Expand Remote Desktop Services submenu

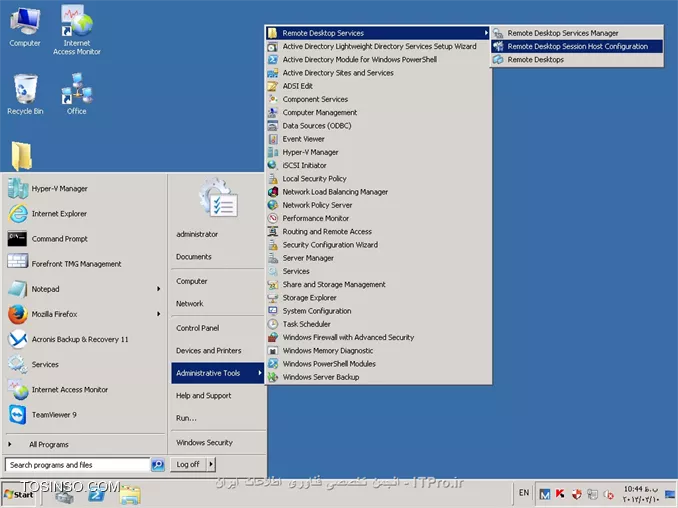[x=378, y=33]
